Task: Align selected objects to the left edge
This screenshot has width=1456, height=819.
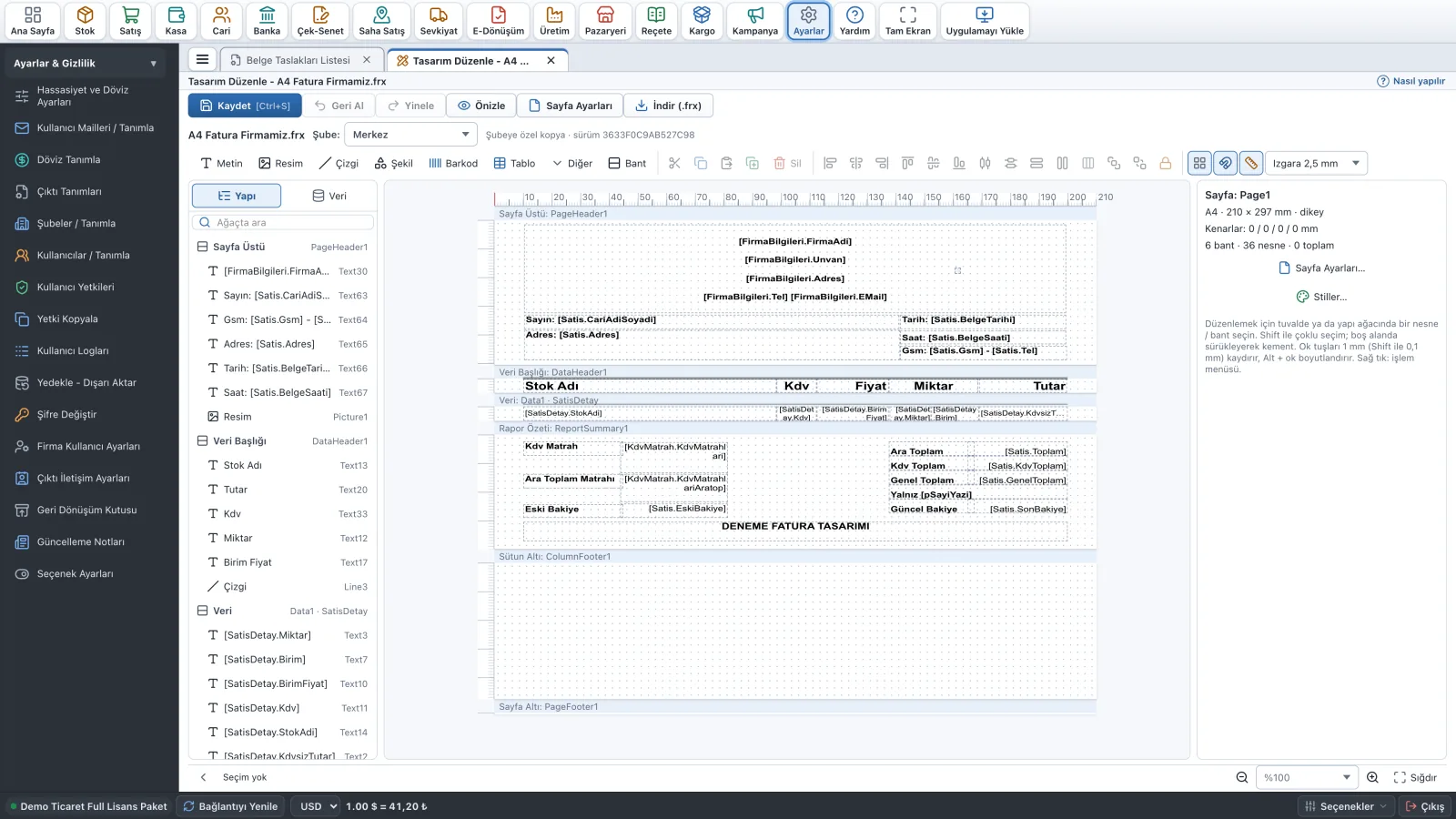Action: [x=830, y=163]
